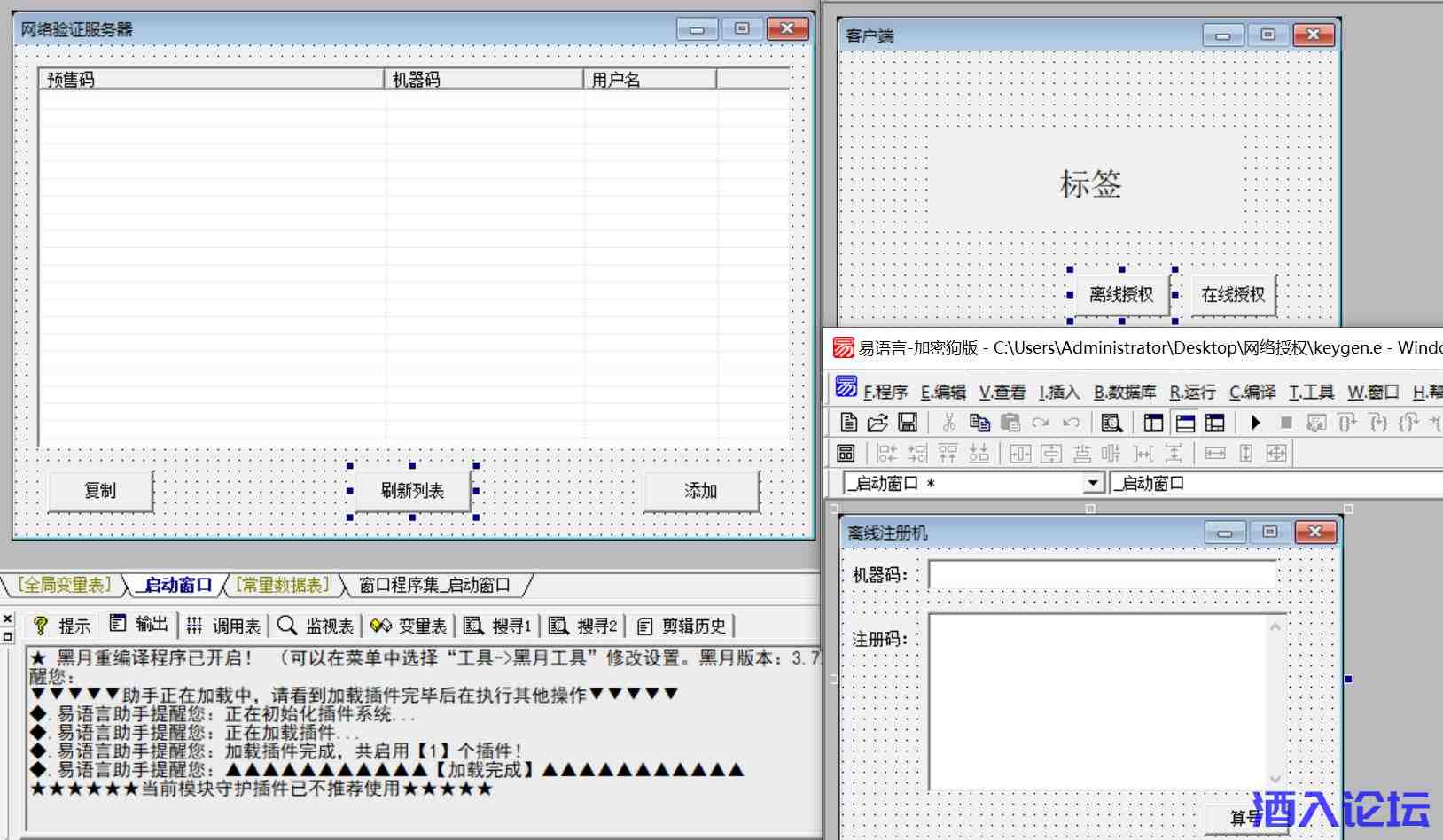Open the 监视表 panel tab
The width and height of the screenshot is (1443, 840).
tap(316, 626)
